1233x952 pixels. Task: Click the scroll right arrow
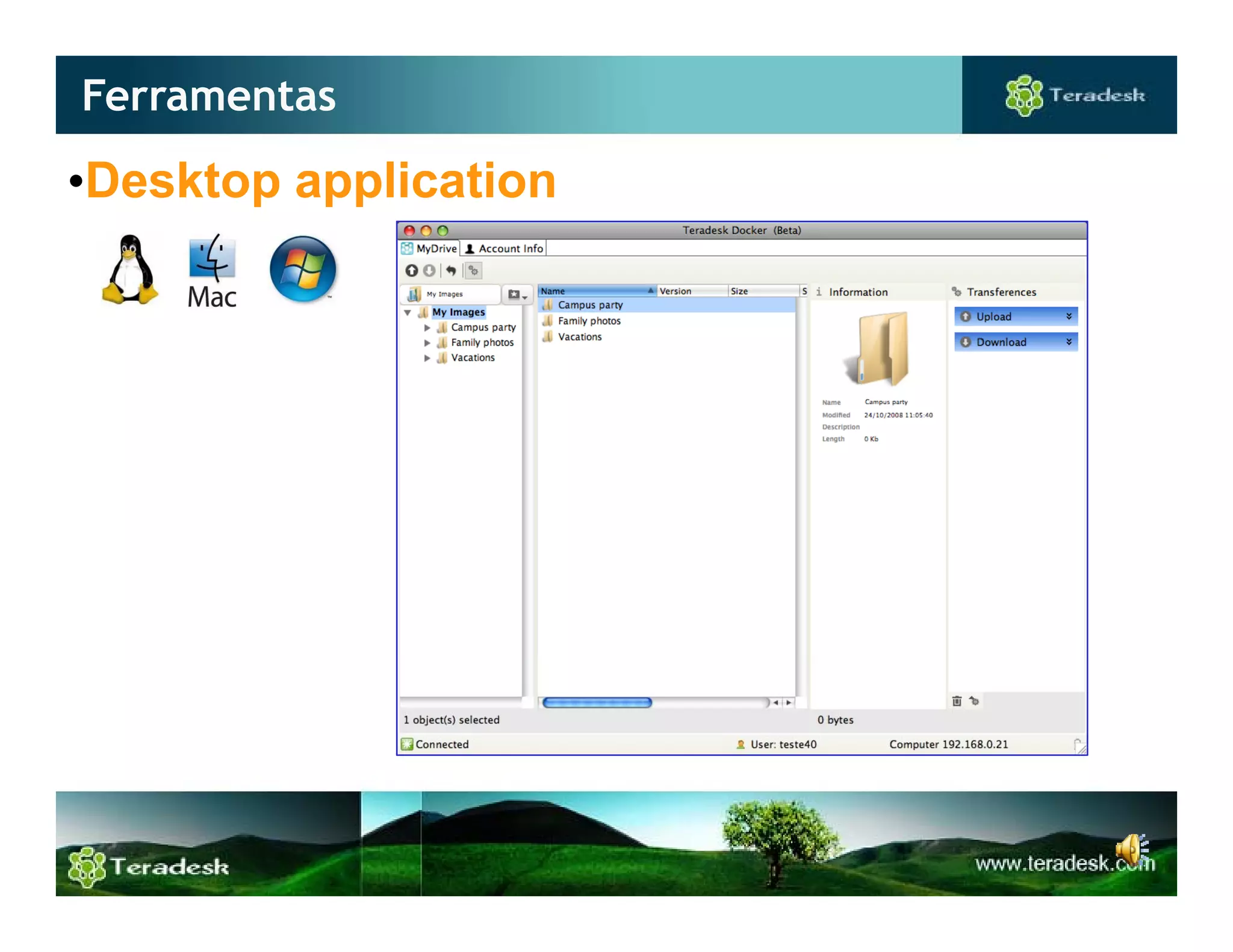(789, 702)
